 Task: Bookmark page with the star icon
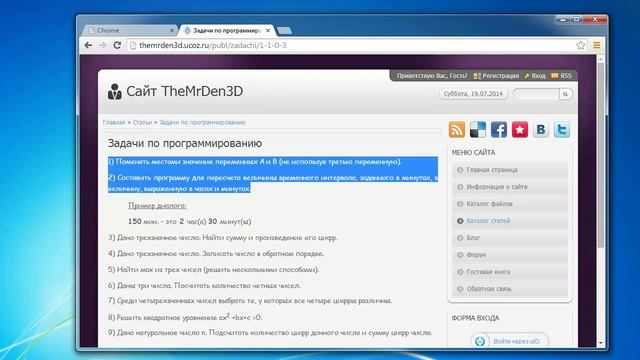(x=581, y=45)
